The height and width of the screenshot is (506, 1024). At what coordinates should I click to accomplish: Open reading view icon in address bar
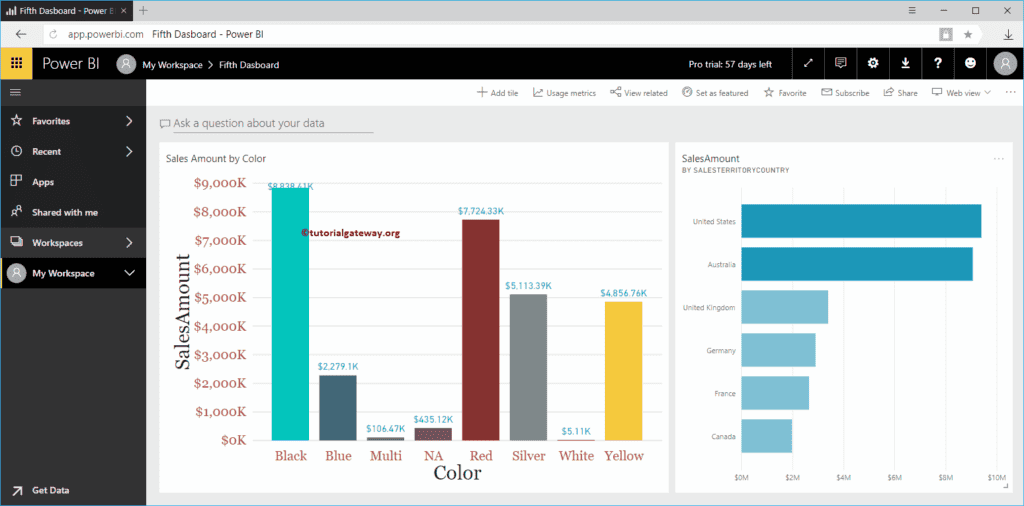pos(946,34)
